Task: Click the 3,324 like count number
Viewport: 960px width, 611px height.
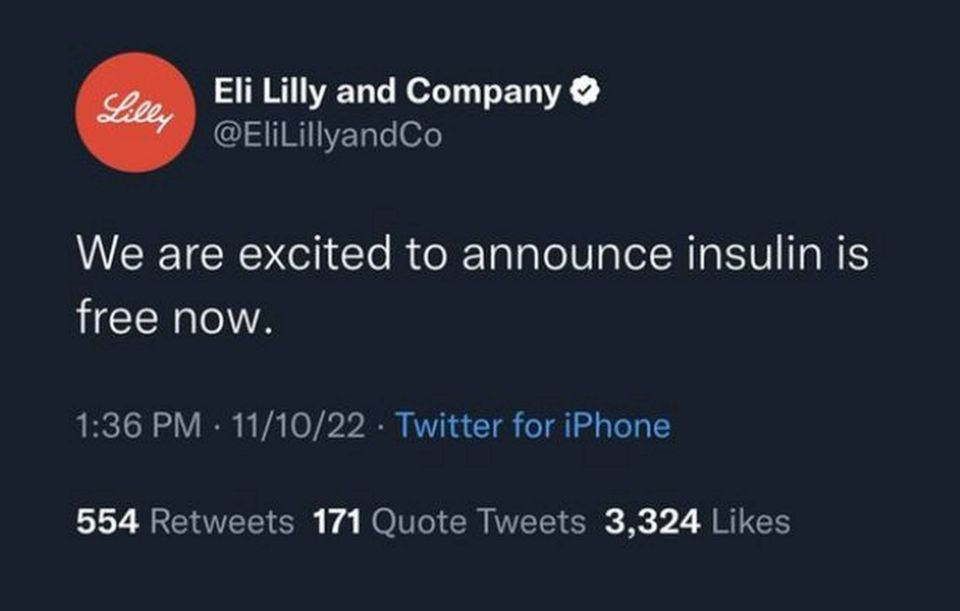Action: (x=650, y=521)
